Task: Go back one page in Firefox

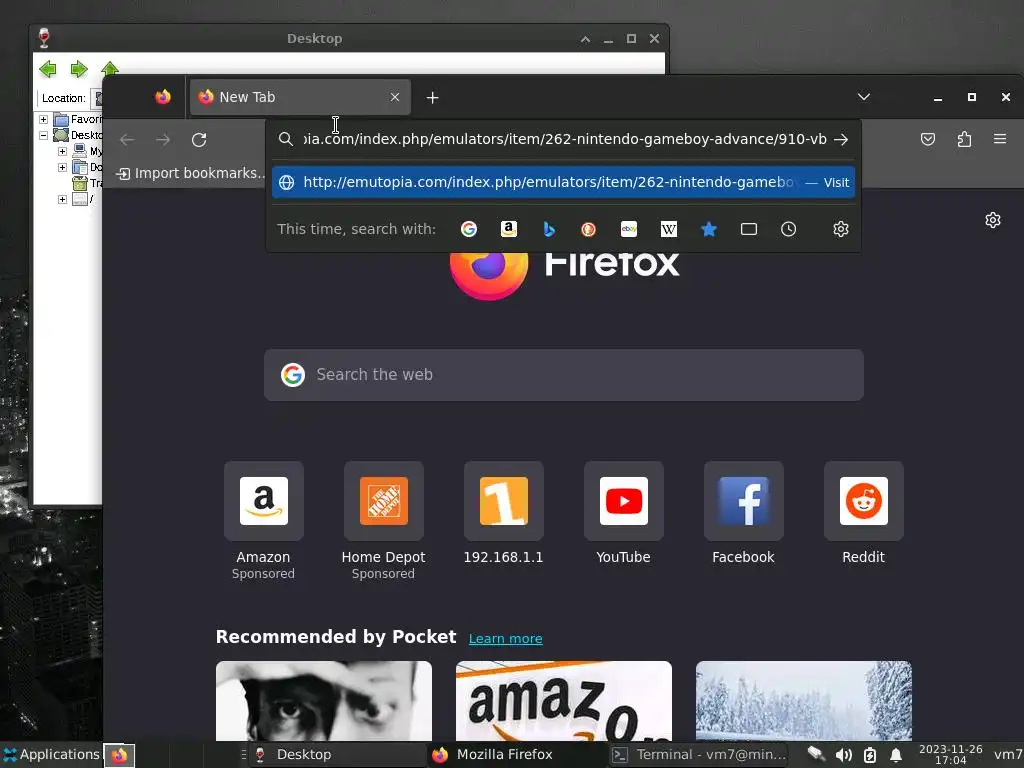Action: [127, 140]
